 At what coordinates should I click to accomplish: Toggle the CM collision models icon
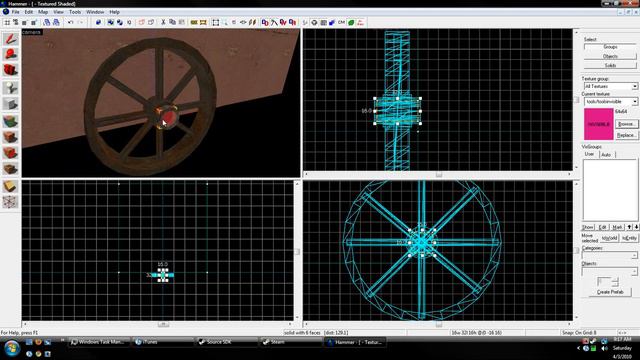(342, 22)
